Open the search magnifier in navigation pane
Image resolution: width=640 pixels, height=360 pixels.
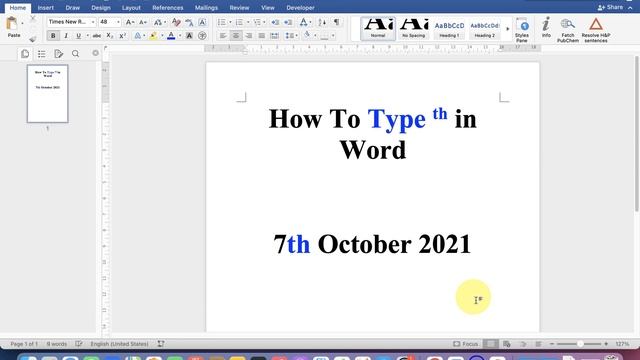76,54
